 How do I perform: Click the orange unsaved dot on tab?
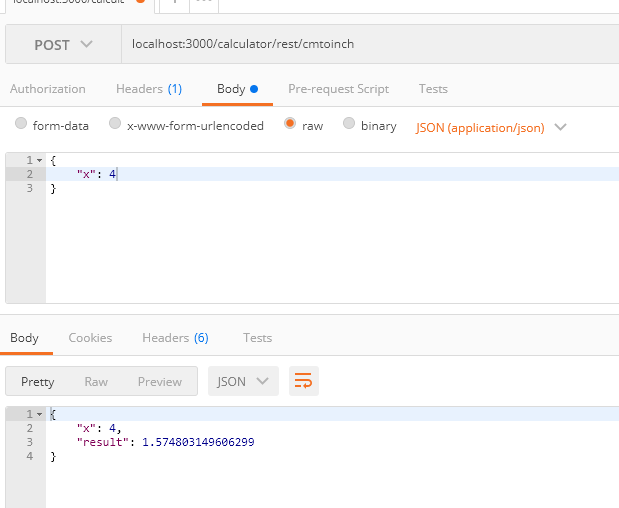click(x=140, y=1)
